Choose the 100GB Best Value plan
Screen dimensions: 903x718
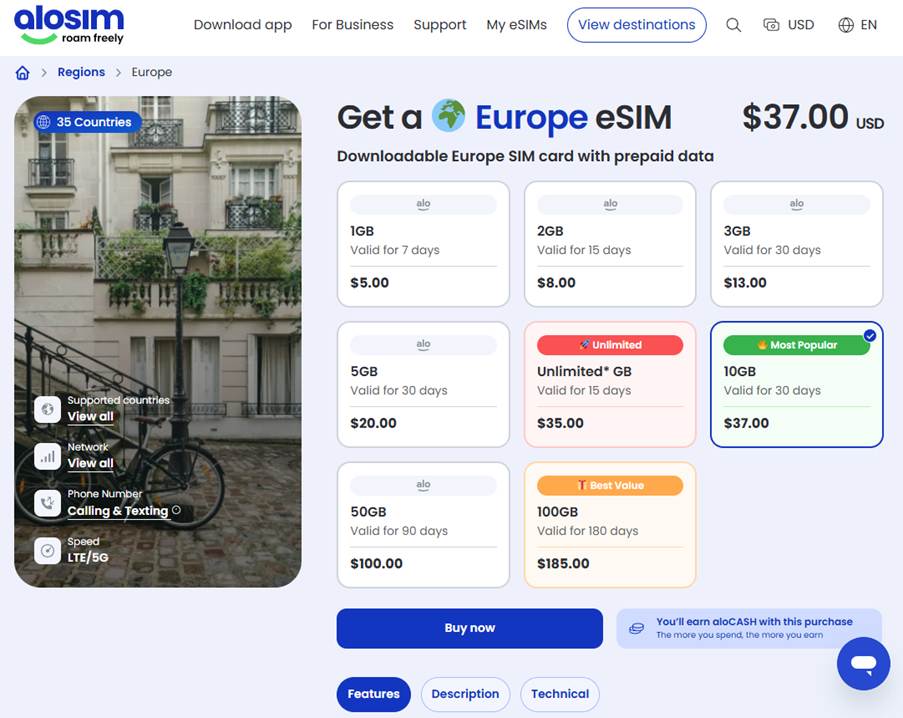[x=610, y=525]
